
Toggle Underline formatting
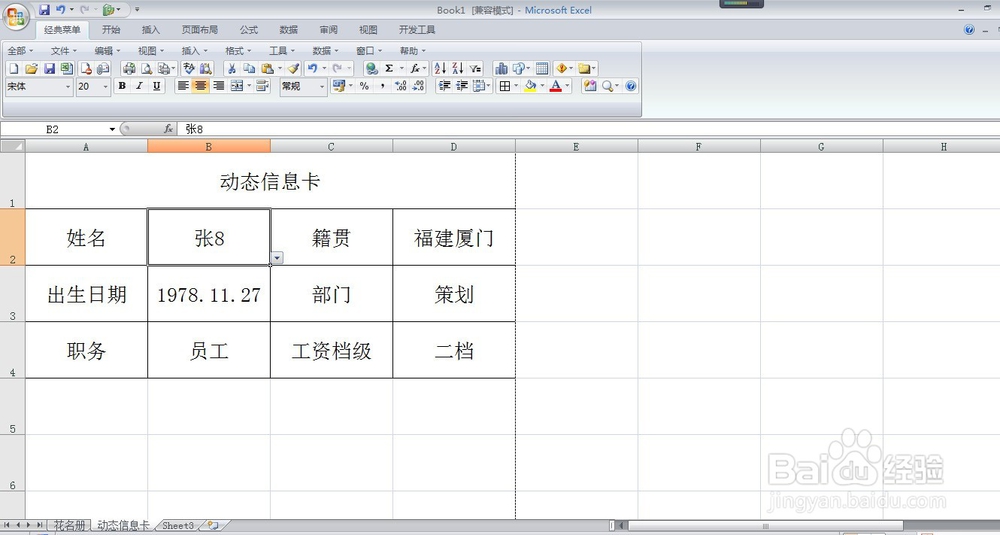click(157, 86)
